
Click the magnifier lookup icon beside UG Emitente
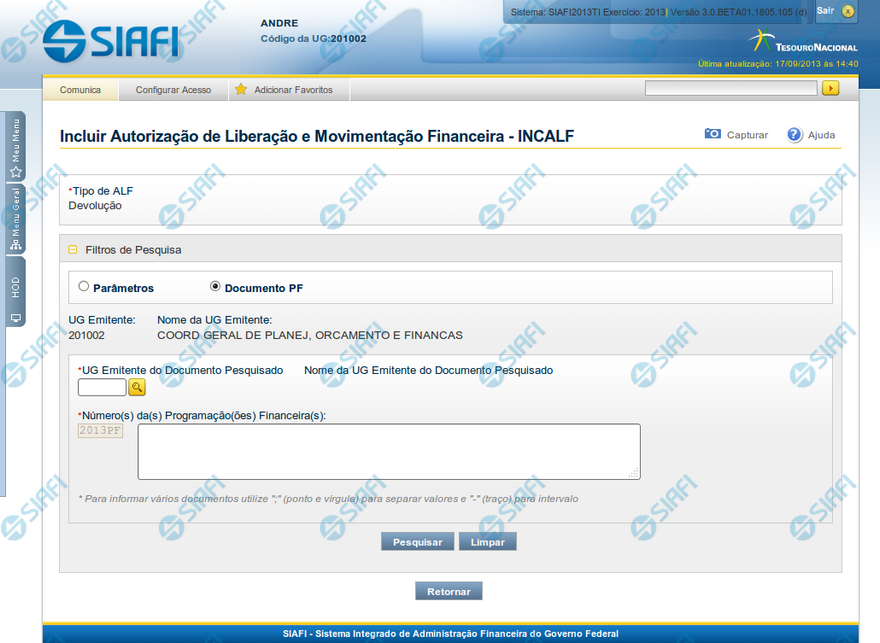click(137, 388)
